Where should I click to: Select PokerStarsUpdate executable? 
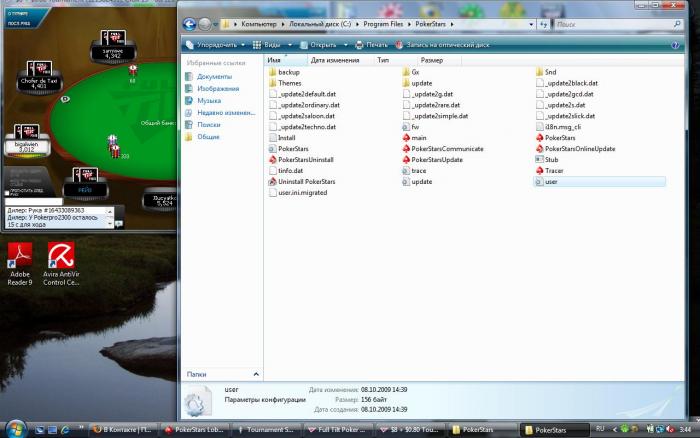coord(432,160)
